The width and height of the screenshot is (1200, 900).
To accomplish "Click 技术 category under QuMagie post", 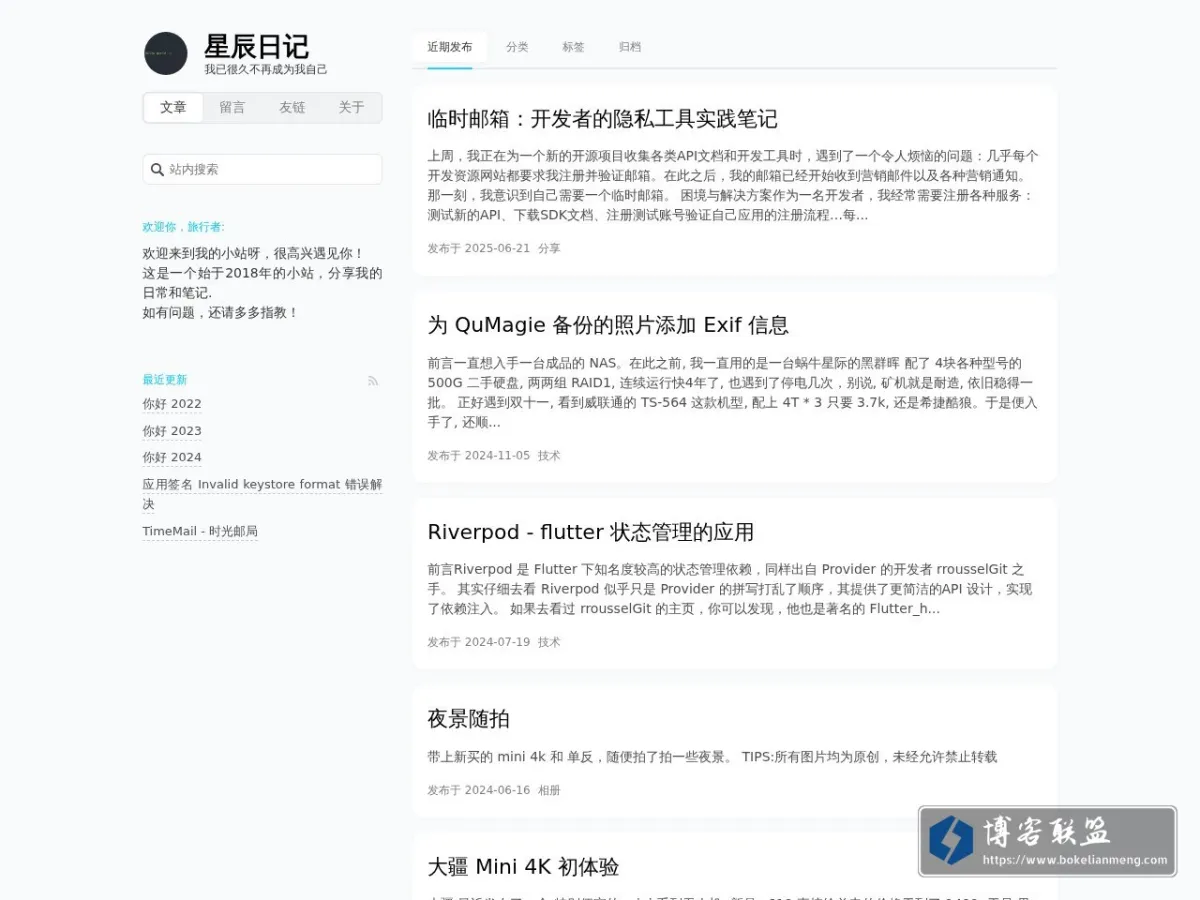I will point(549,455).
